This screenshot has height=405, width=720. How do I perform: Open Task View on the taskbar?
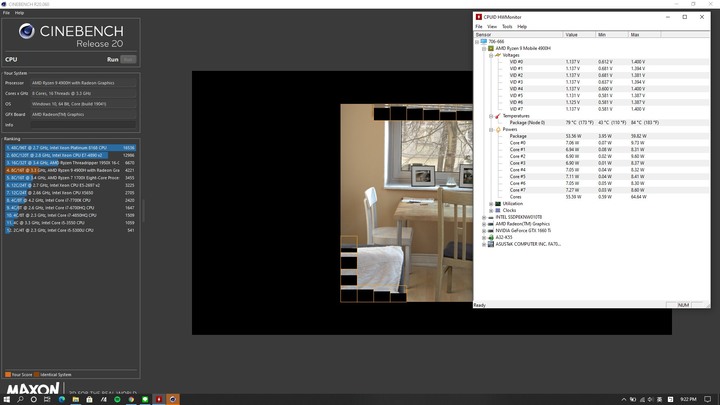click(x=47, y=399)
